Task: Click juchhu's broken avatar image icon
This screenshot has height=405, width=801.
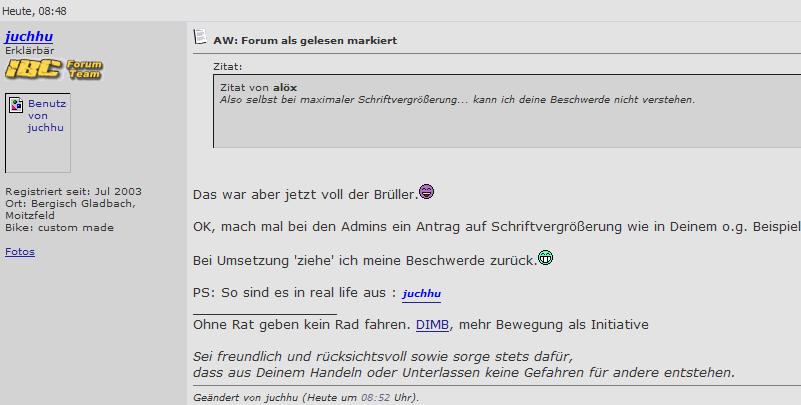Action: 16,105
